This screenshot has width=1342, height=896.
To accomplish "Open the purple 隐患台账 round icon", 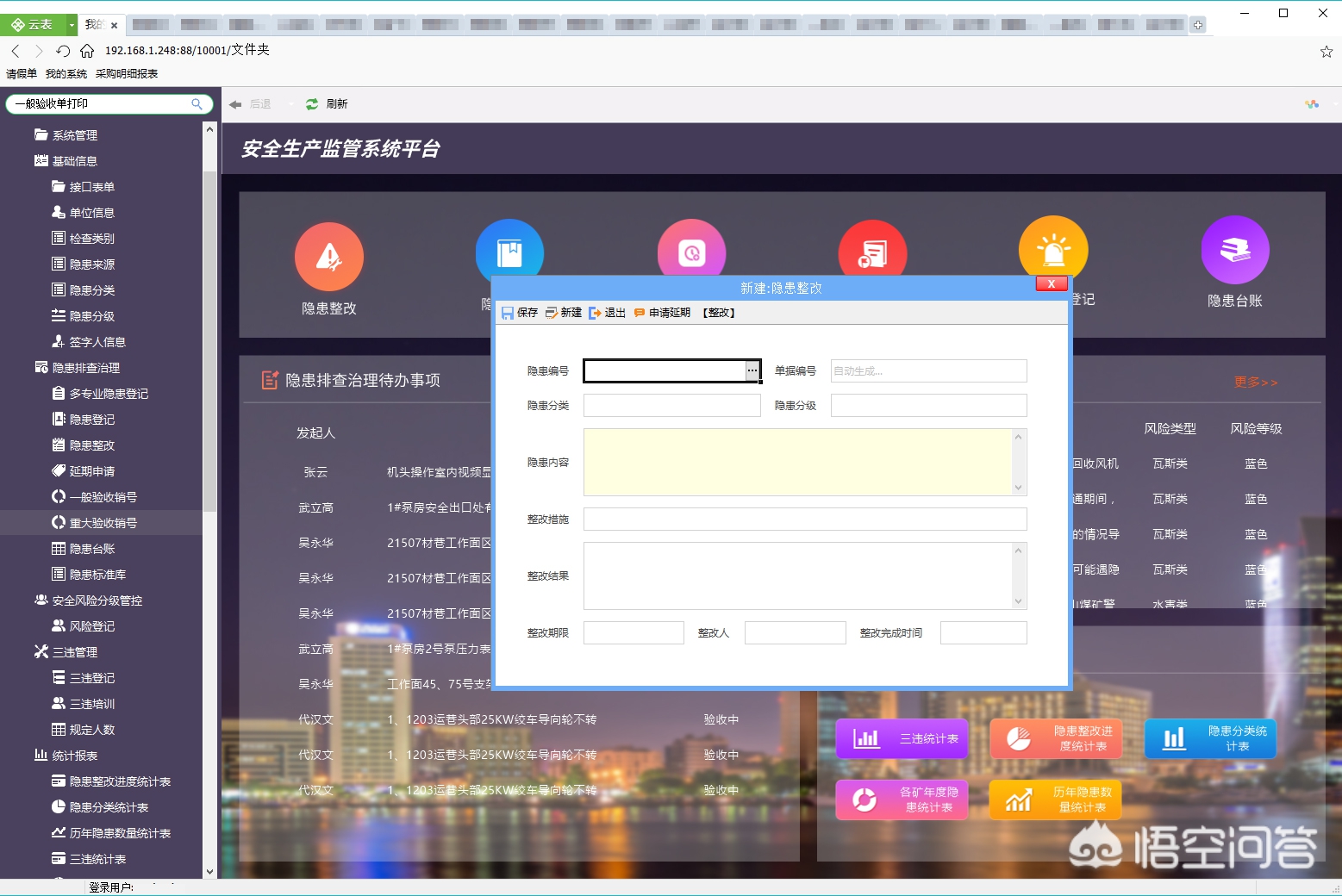I will tap(1234, 250).
